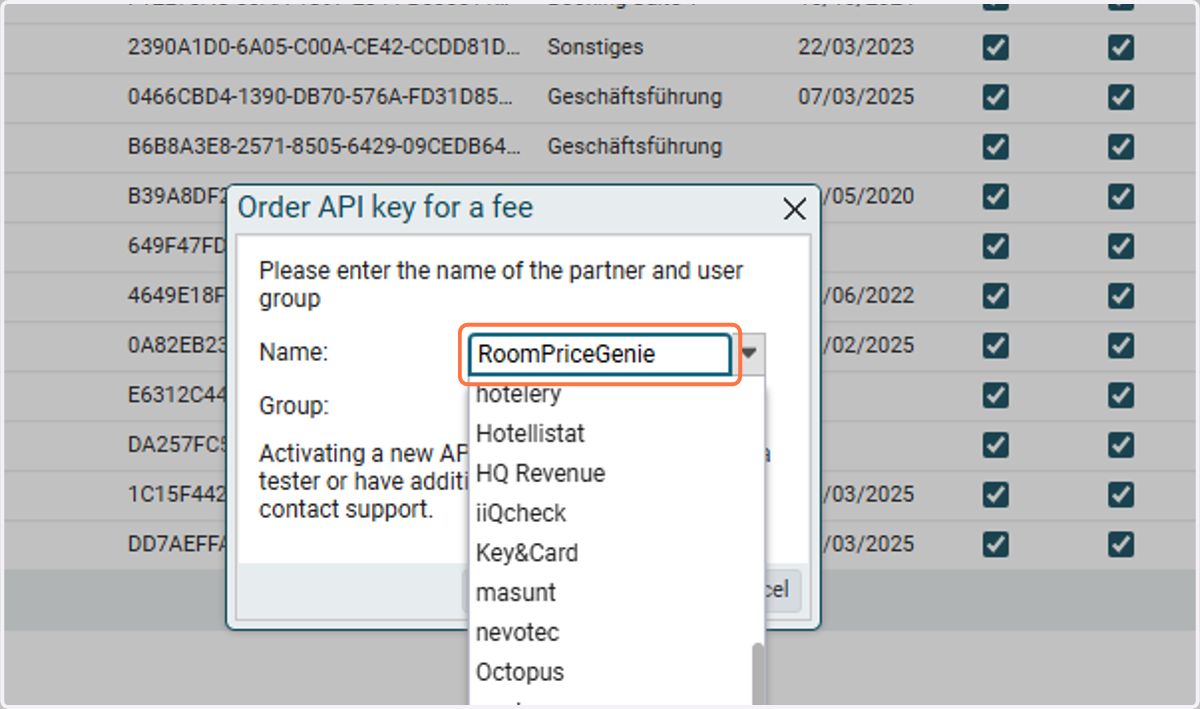Toggle first checkbox in row 0466CBD4

pos(995,97)
